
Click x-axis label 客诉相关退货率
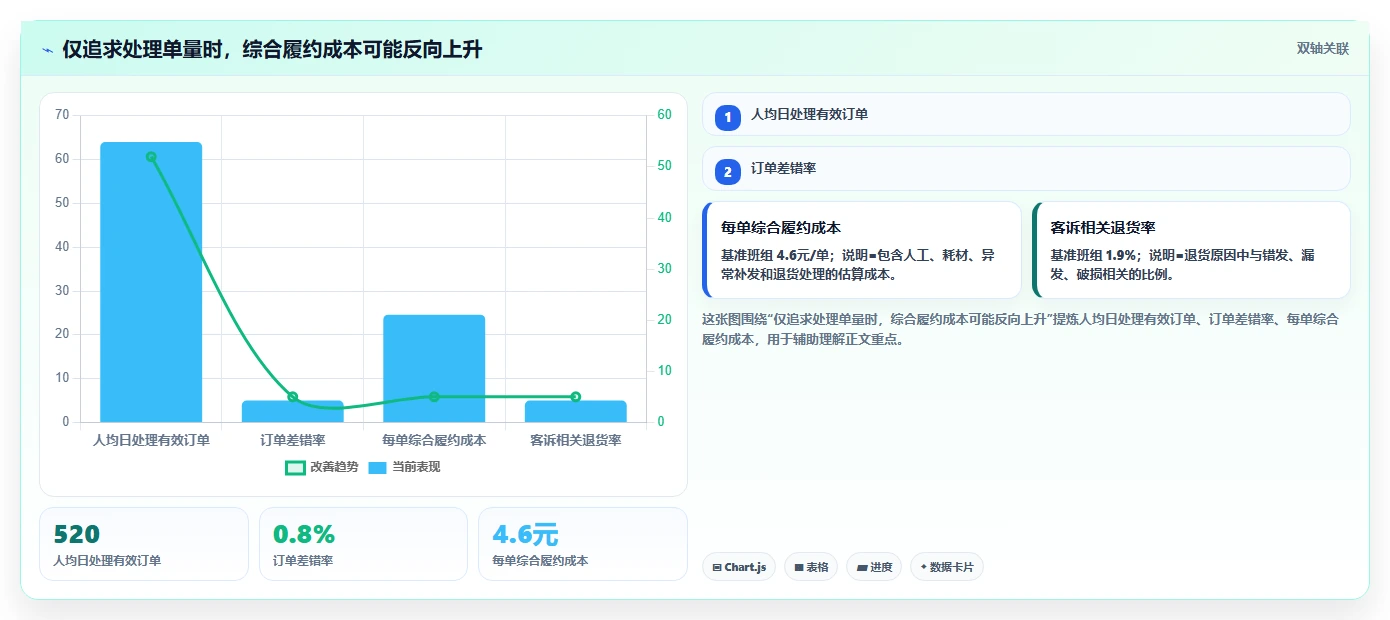click(576, 440)
